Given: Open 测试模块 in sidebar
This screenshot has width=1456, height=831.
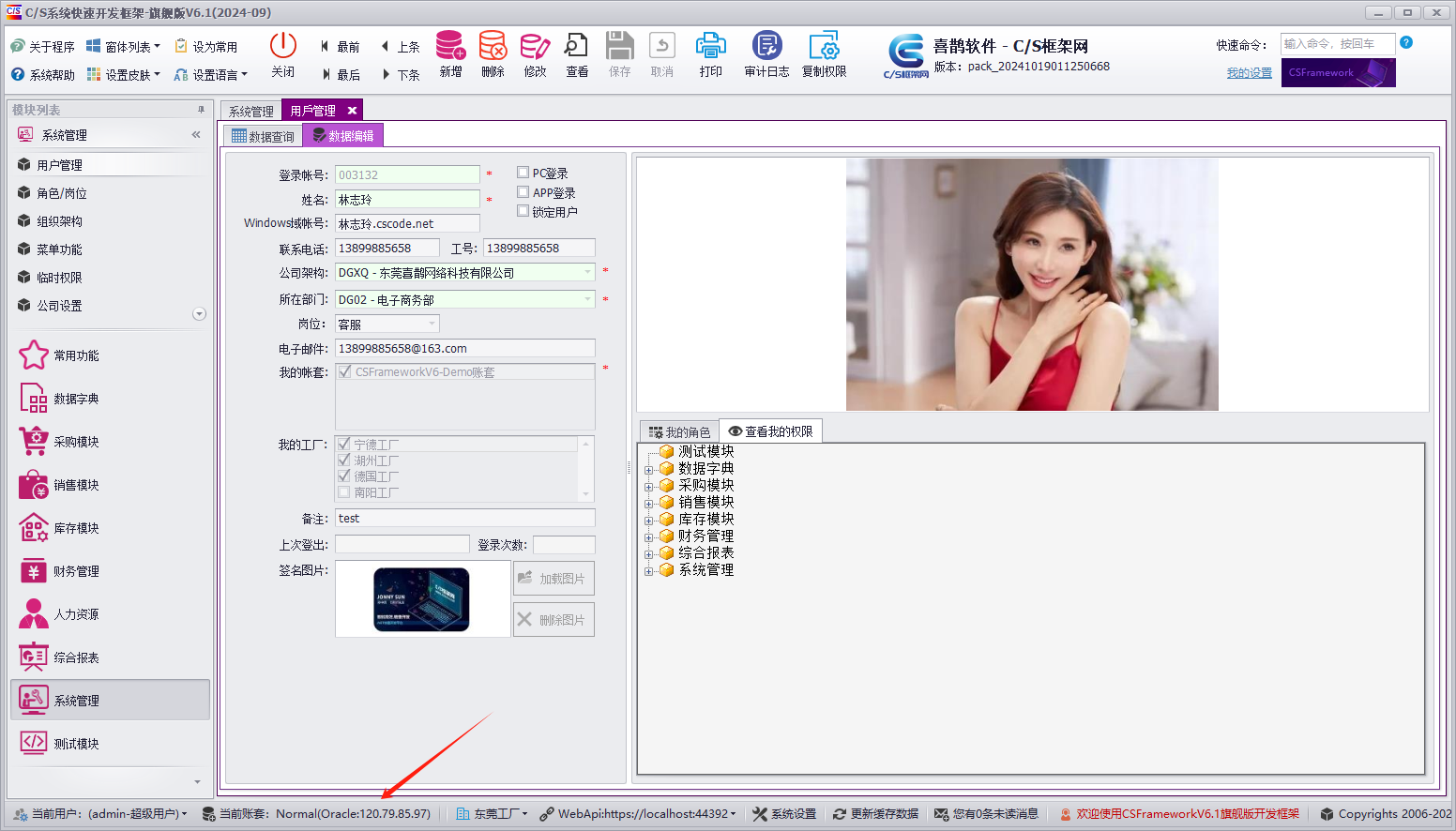Looking at the screenshot, I should (x=110, y=744).
